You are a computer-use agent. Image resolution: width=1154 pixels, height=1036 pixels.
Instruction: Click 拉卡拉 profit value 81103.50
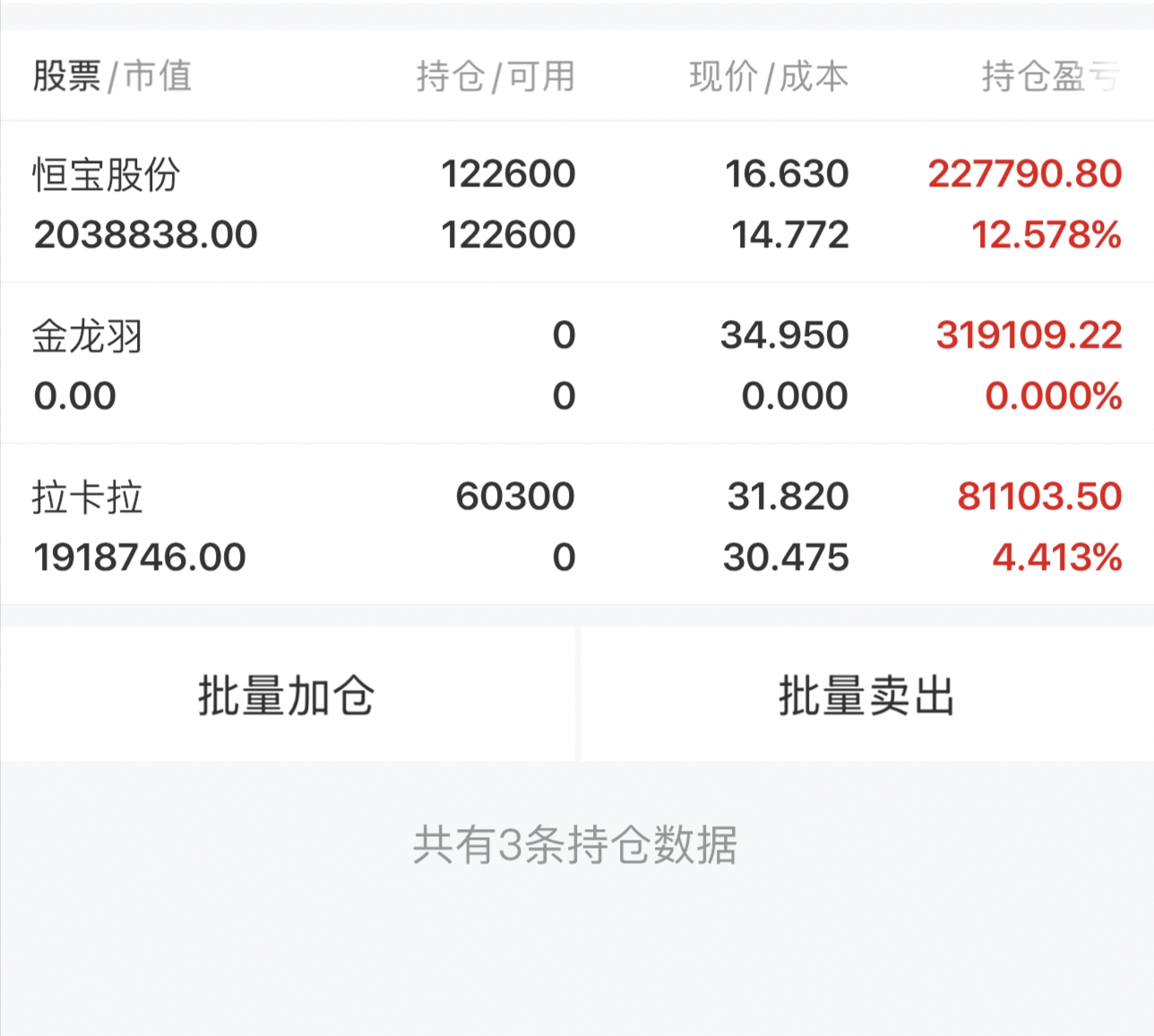point(1039,496)
